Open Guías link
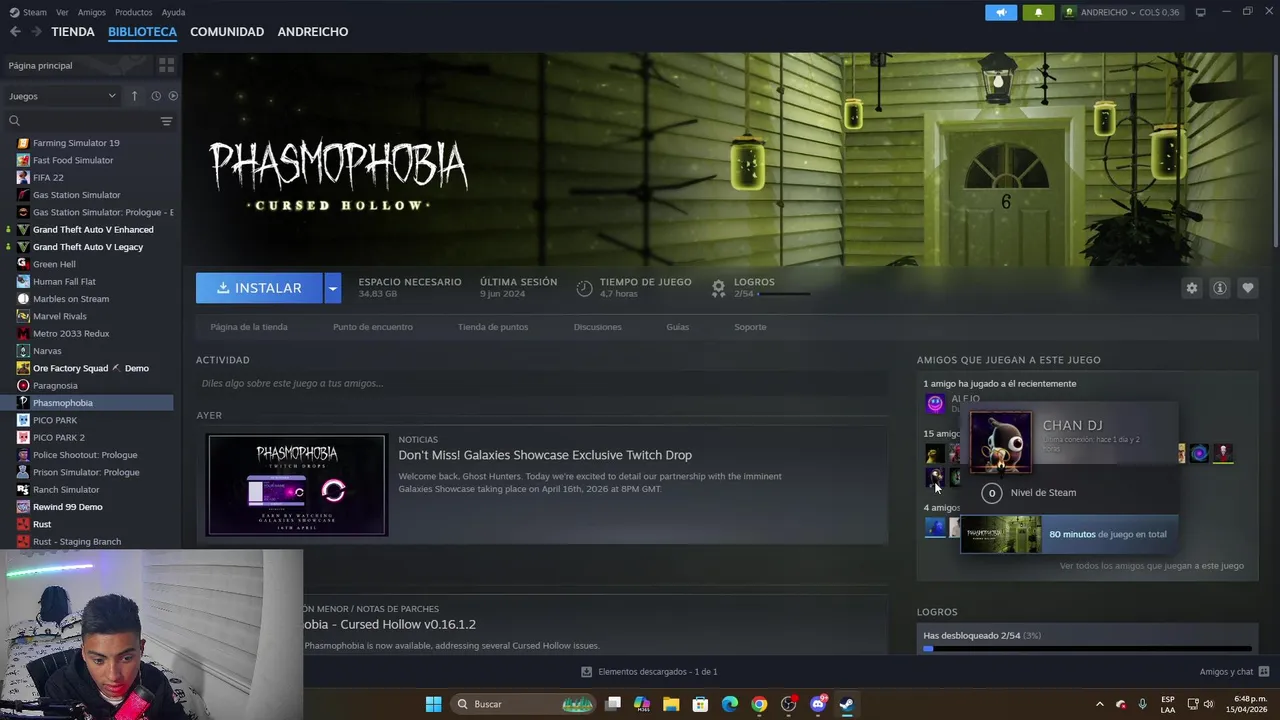Screen dimensions: 1280x720 678,327
